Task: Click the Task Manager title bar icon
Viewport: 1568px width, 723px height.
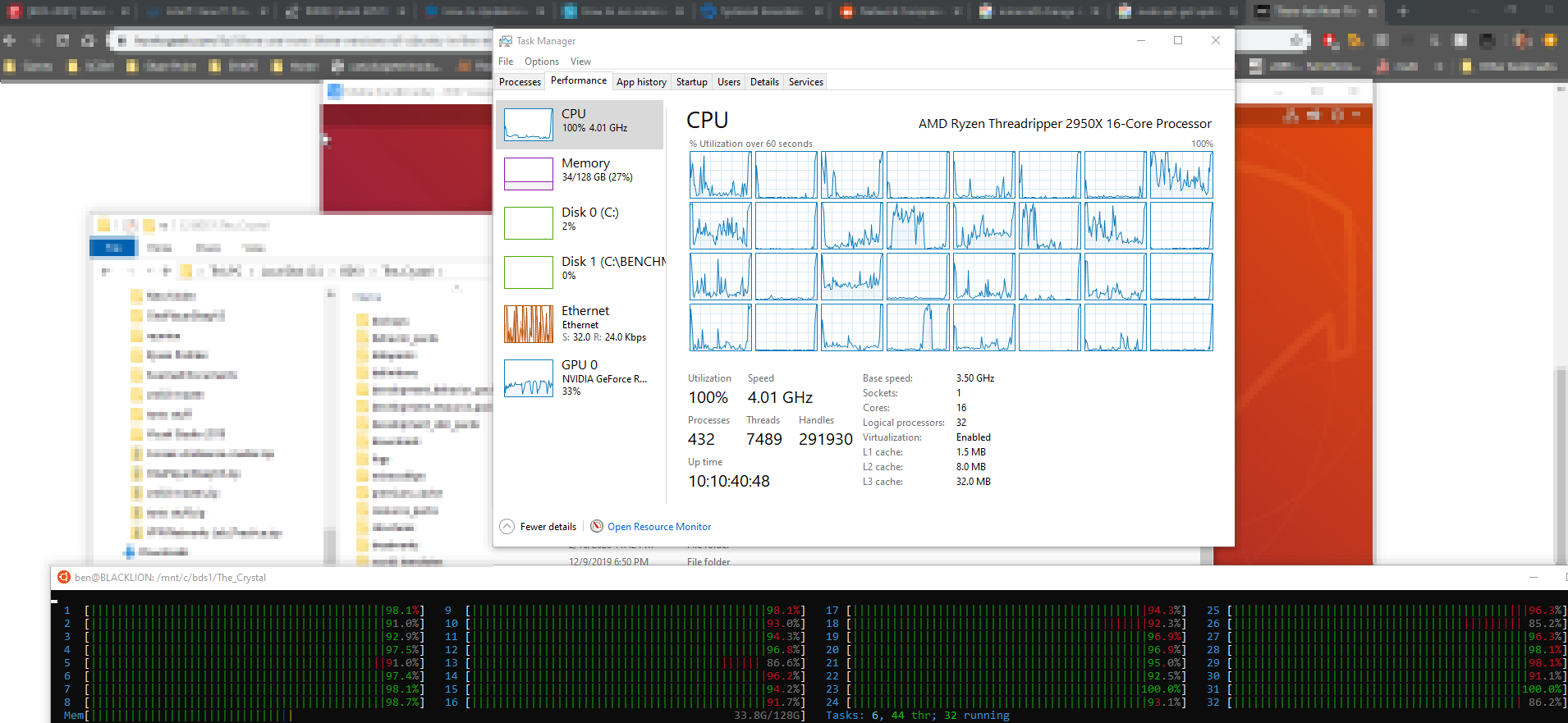Action: (x=506, y=41)
